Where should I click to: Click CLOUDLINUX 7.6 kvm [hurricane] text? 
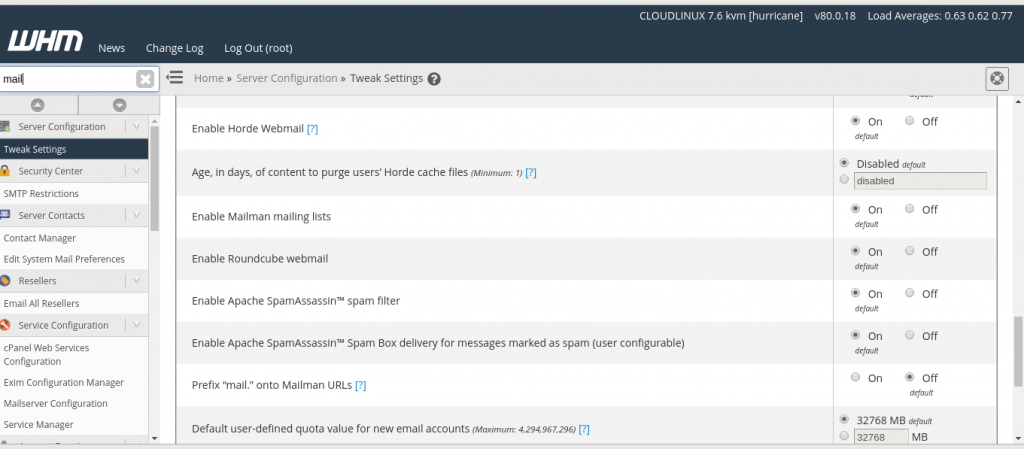(721, 16)
